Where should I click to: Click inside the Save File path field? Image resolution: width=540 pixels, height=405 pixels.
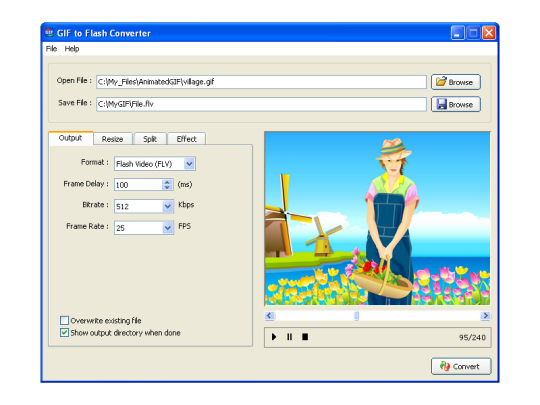pyautogui.click(x=261, y=104)
